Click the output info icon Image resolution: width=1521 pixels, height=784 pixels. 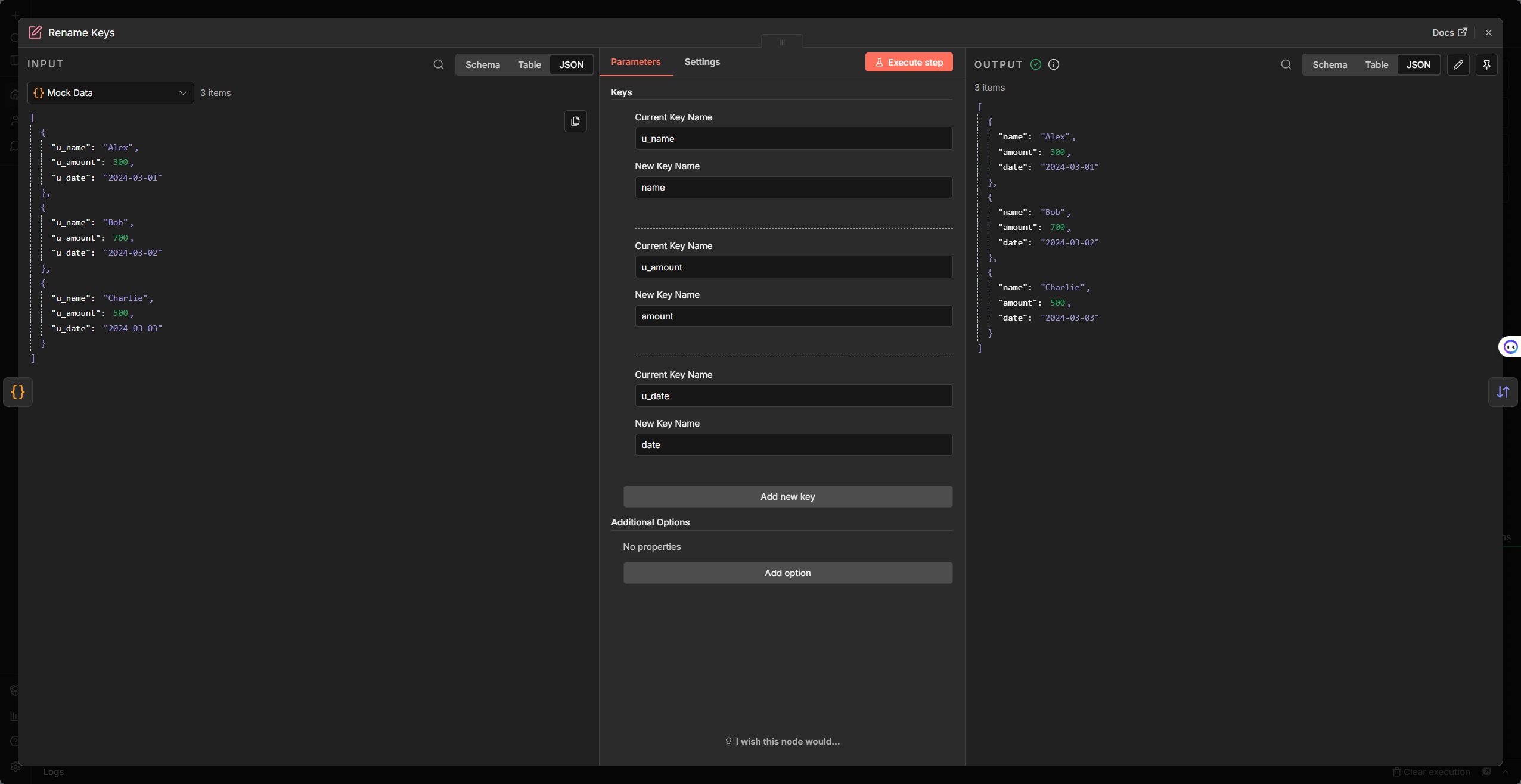point(1054,64)
